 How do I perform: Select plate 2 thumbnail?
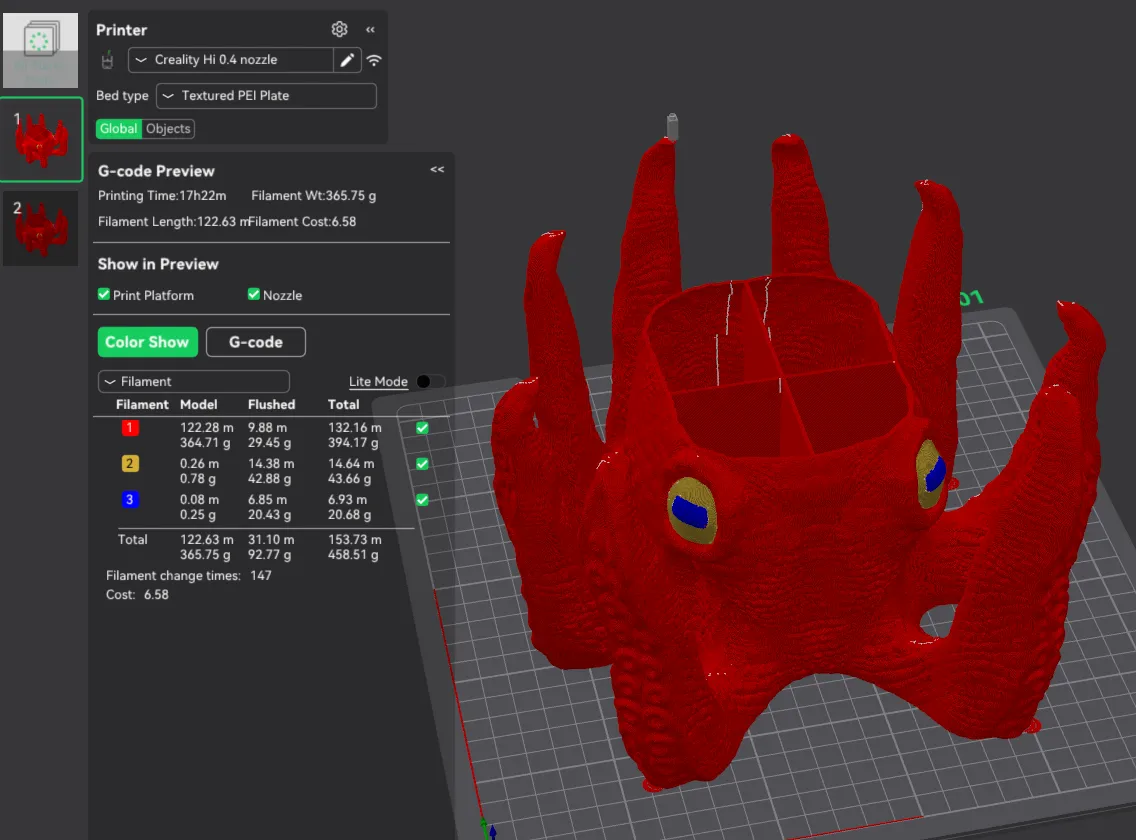click(x=41, y=228)
